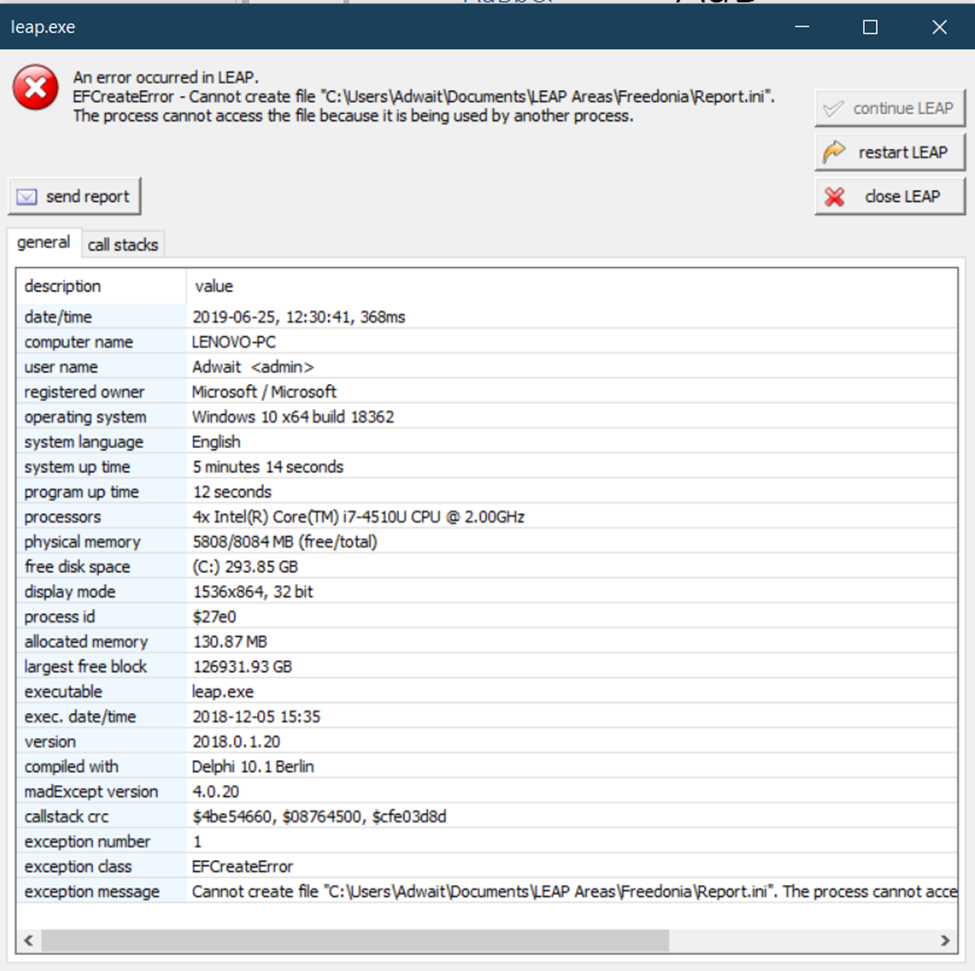Click the 5808/8084 MB (free/total) value

click(285, 542)
